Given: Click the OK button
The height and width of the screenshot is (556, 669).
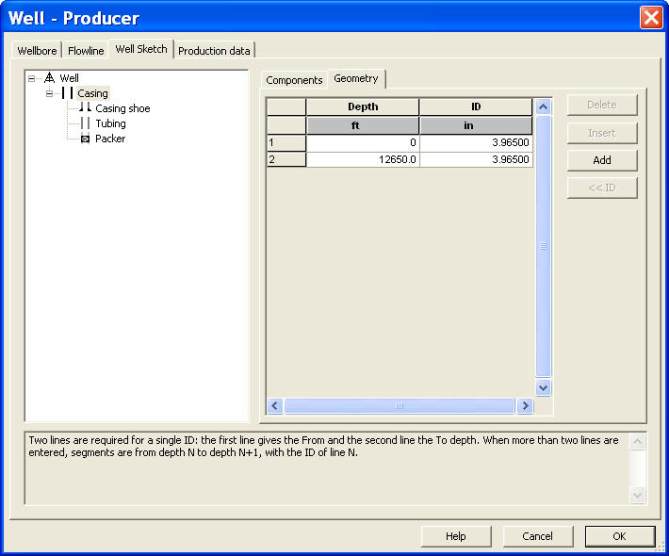Looking at the screenshot, I should 619,537.
